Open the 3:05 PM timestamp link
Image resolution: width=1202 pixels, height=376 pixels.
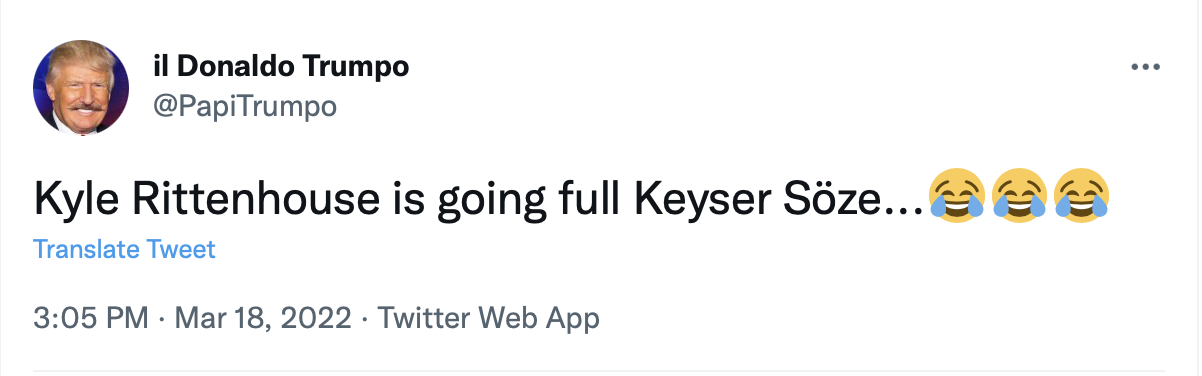(x=91, y=319)
